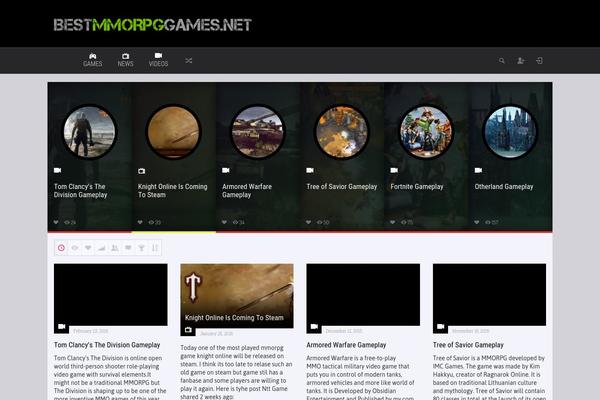Screen dimensions: 600x400
Task: Sort posts by rating bar-chart icon
Action: 101,248
